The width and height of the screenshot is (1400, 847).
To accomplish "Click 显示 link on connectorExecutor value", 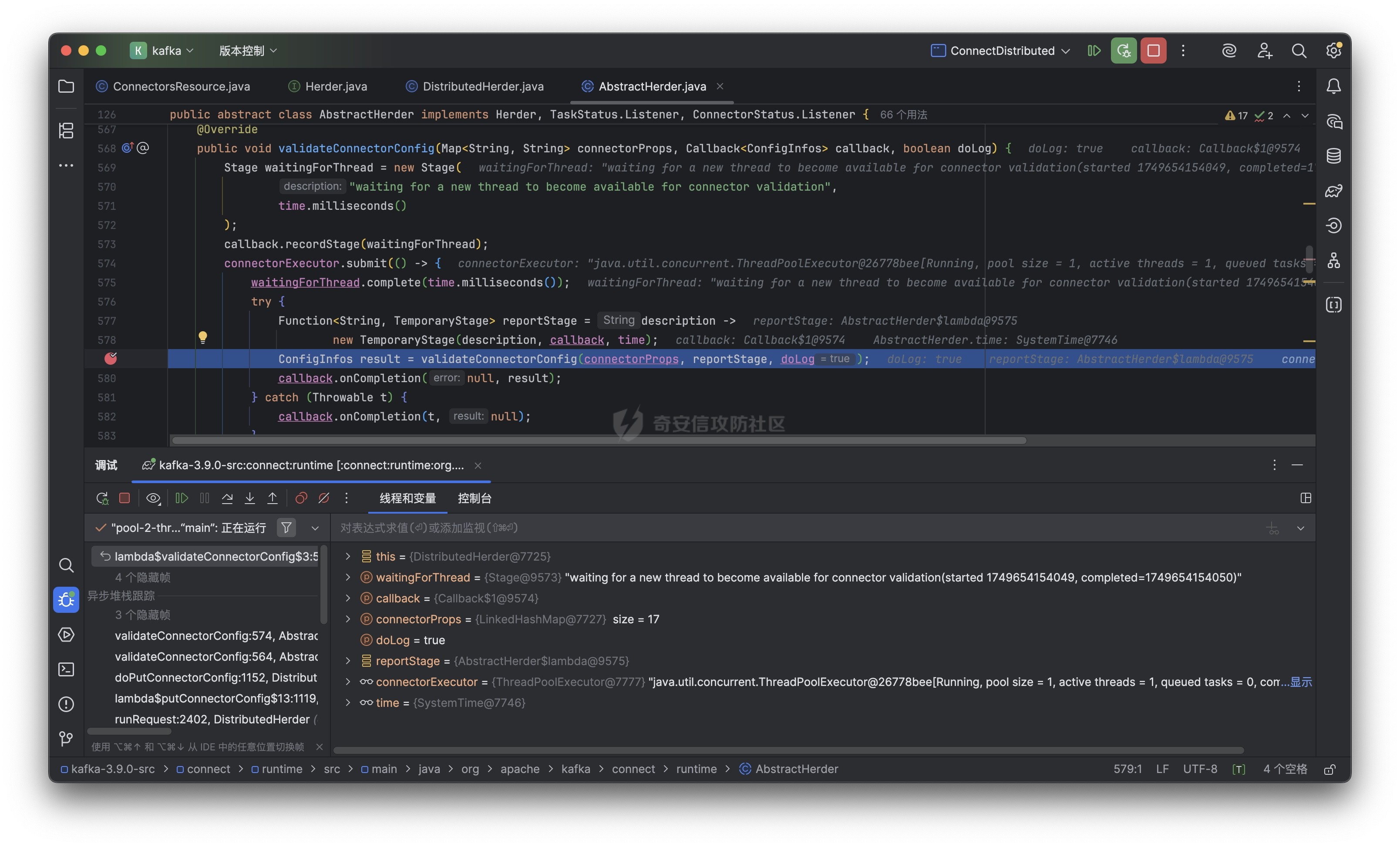I will coord(1301,682).
